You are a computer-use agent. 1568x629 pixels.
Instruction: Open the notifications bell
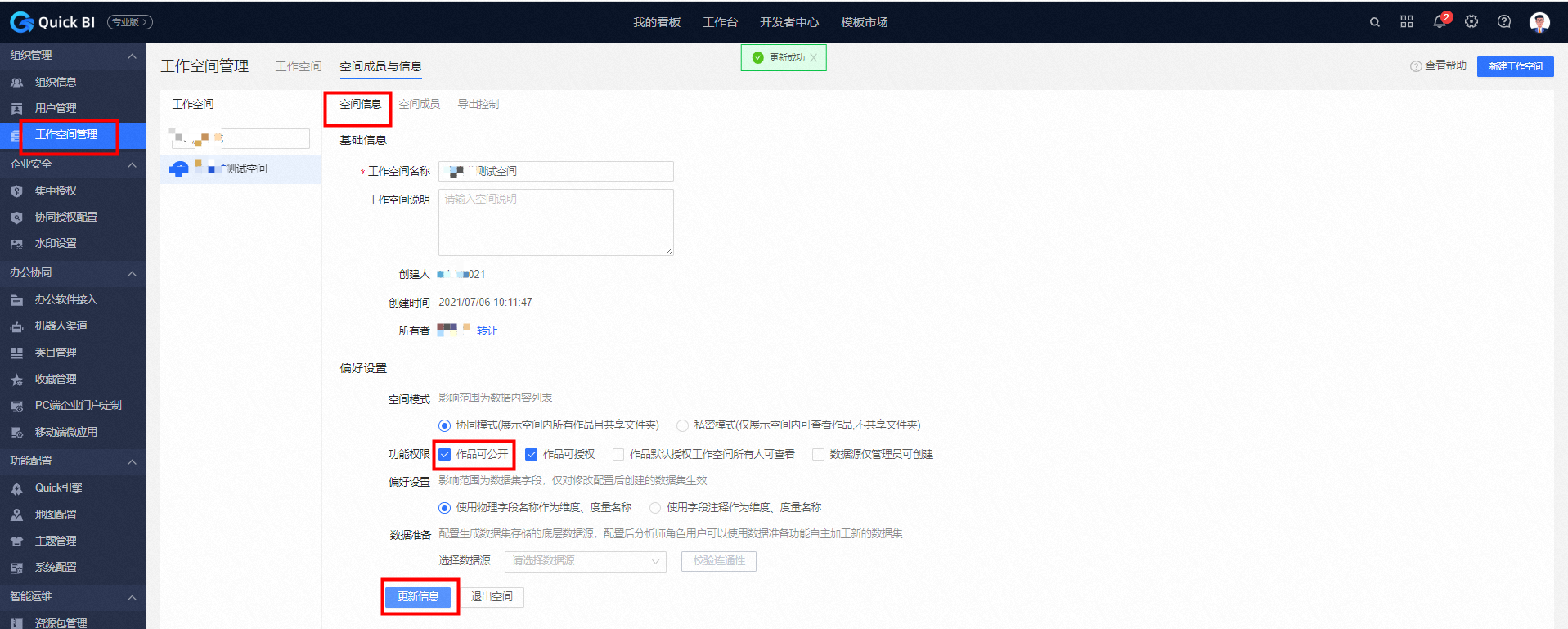(1439, 22)
